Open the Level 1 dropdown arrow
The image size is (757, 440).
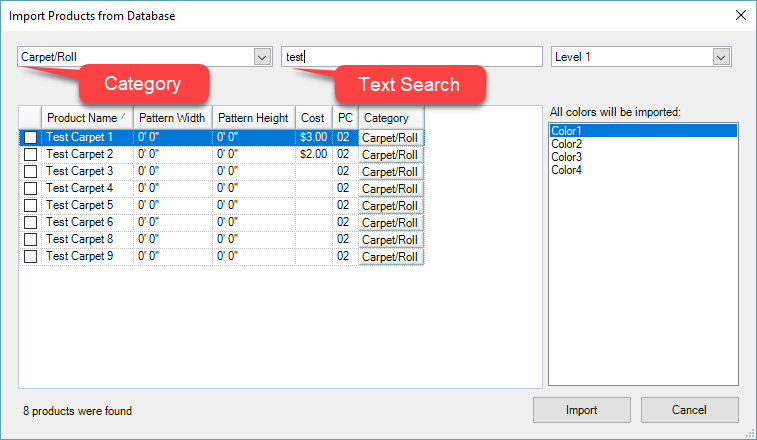click(721, 57)
